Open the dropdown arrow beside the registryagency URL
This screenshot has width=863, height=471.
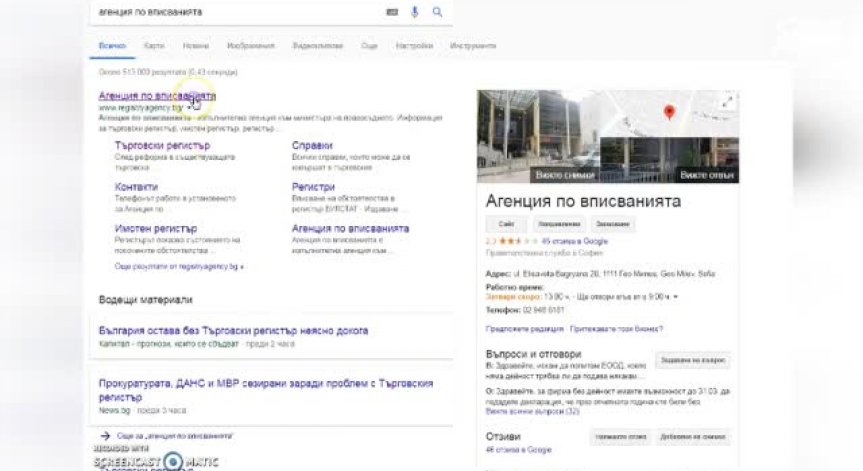(x=189, y=108)
